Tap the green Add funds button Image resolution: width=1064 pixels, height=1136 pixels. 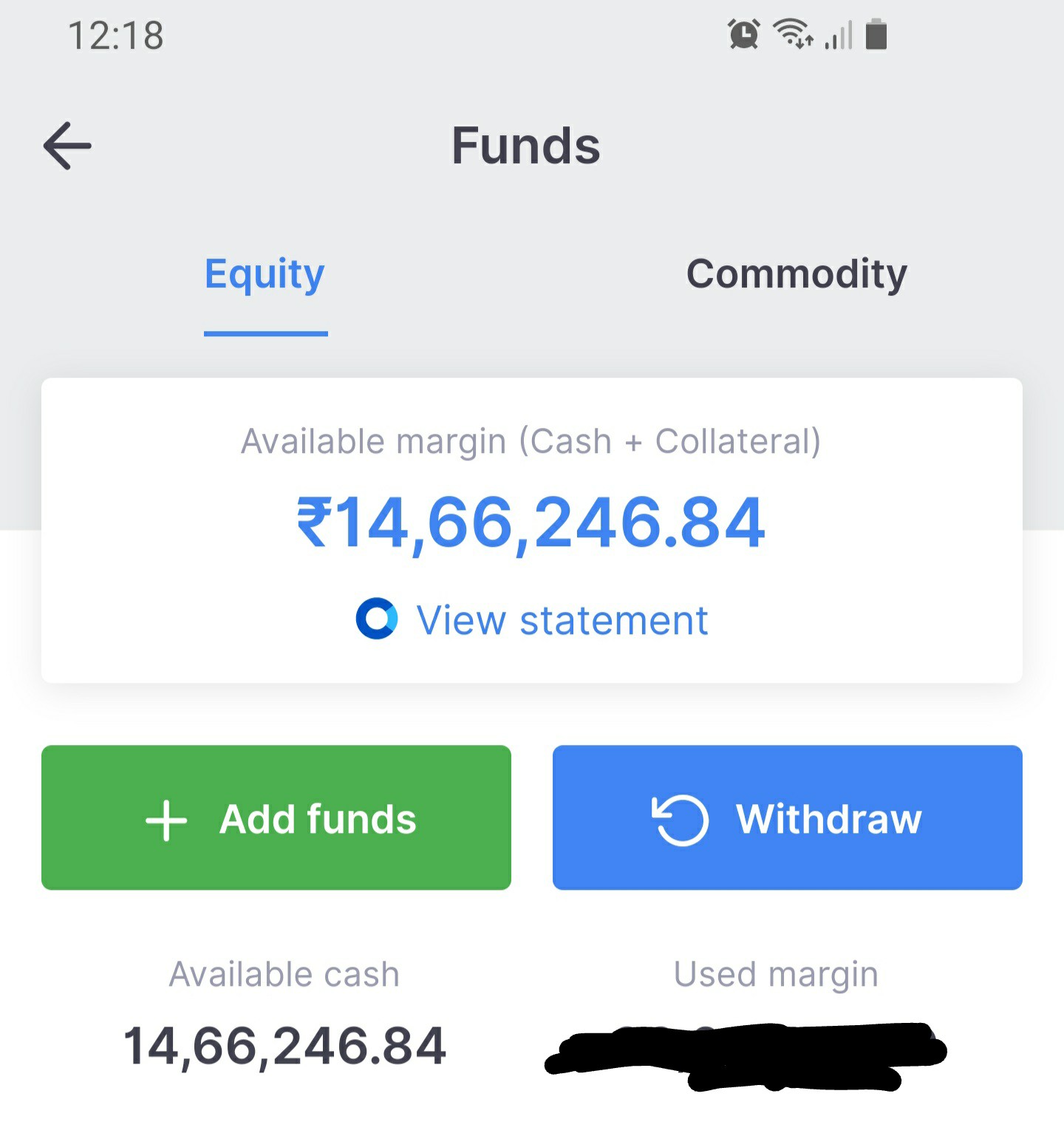276,817
